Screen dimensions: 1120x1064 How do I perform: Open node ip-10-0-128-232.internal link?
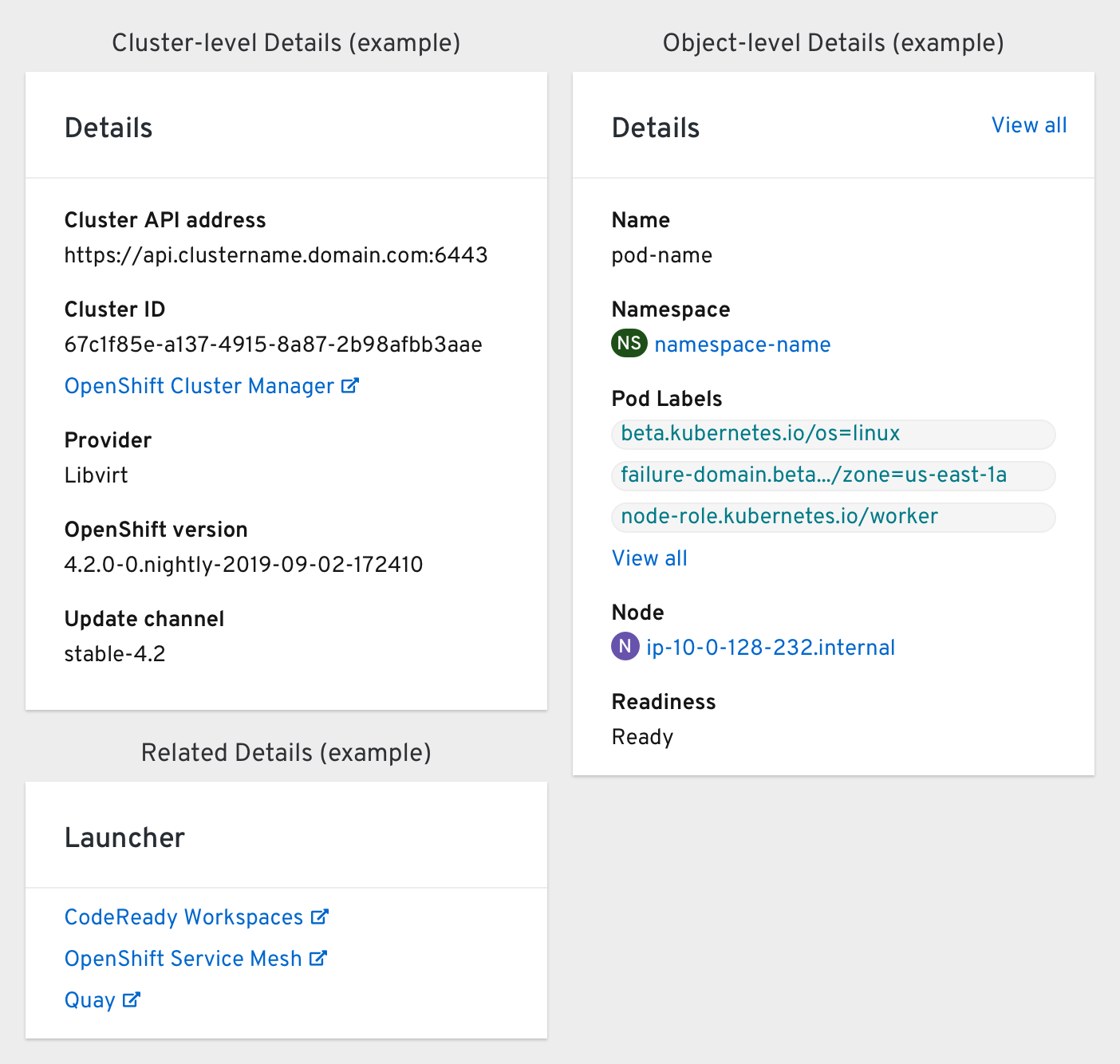pyautogui.click(x=771, y=648)
